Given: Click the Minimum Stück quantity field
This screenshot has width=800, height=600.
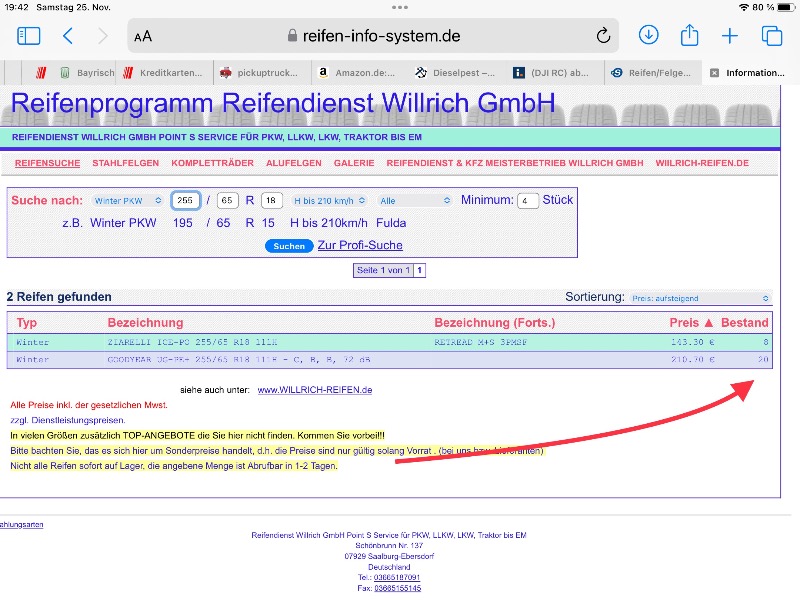Looking at the screenshot, I should click(528, 201).
